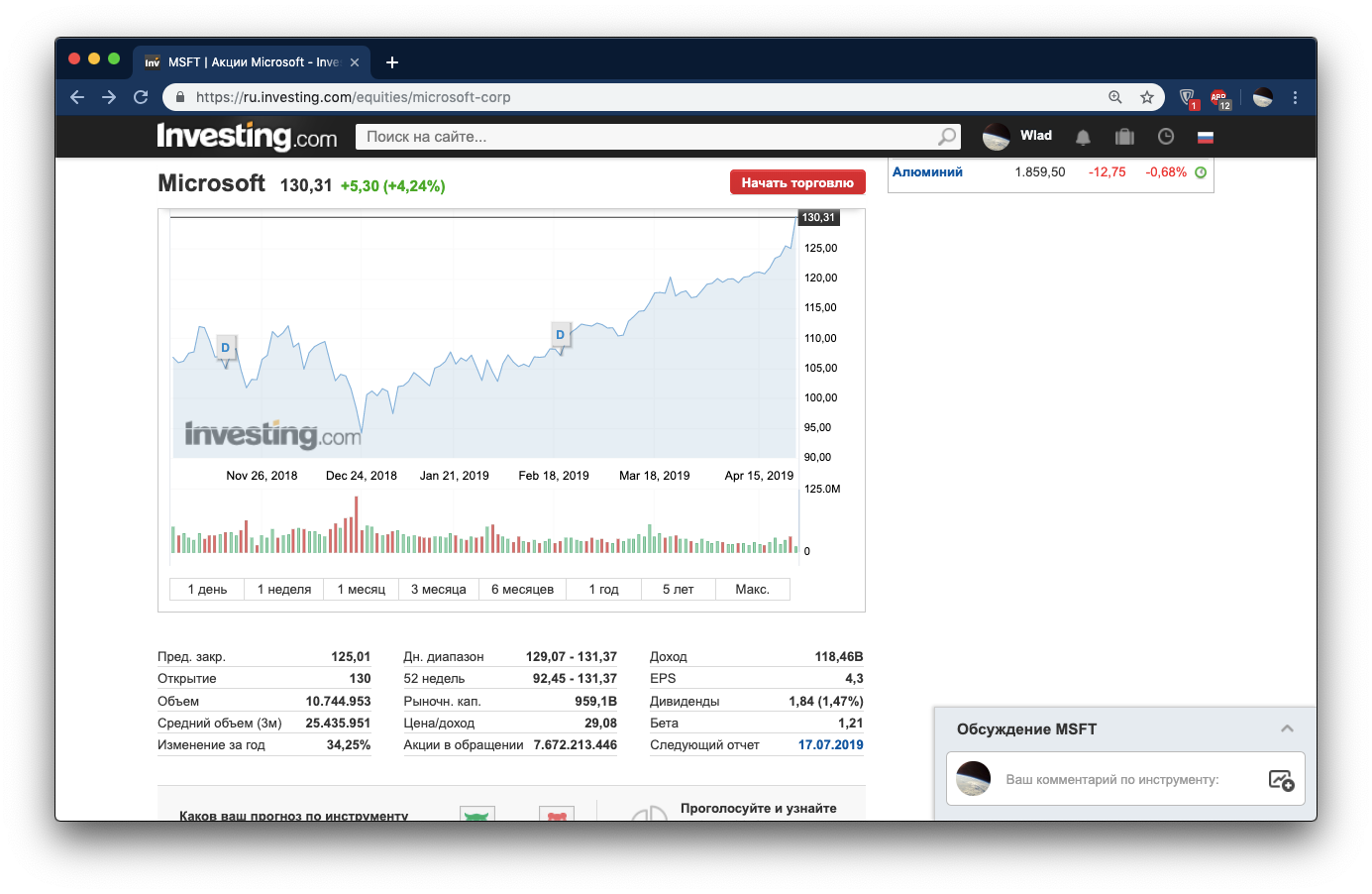
Task: Open the next report date 17.07.2019
Action: [830, 745]
